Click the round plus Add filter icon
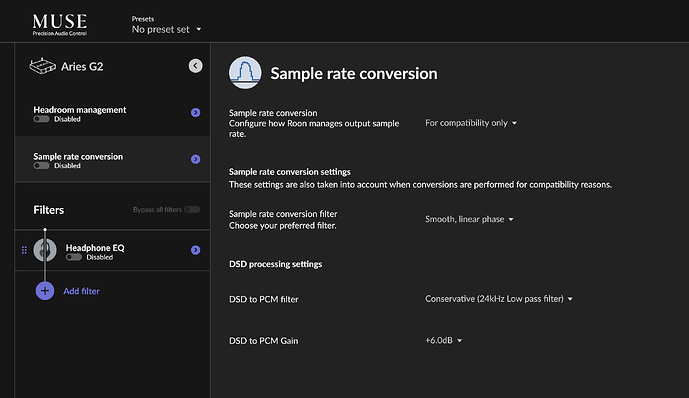This screenshot has height=398, width=689. [x=45, y=291]
